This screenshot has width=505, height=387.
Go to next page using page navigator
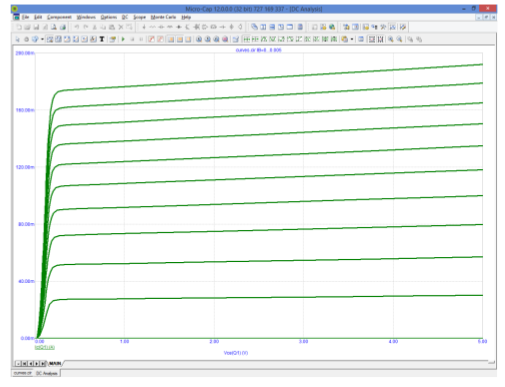(x=37, y=363)
